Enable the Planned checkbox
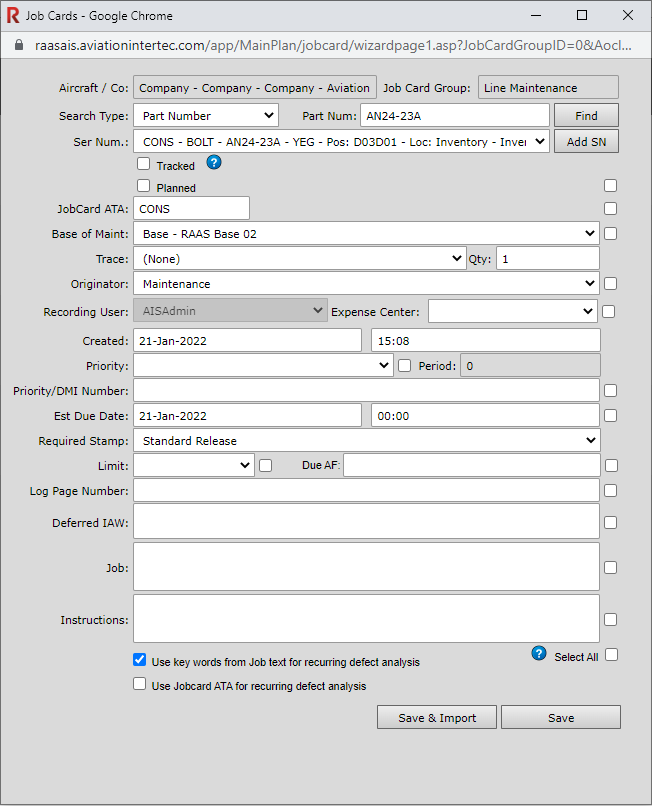 coord(143,186)
